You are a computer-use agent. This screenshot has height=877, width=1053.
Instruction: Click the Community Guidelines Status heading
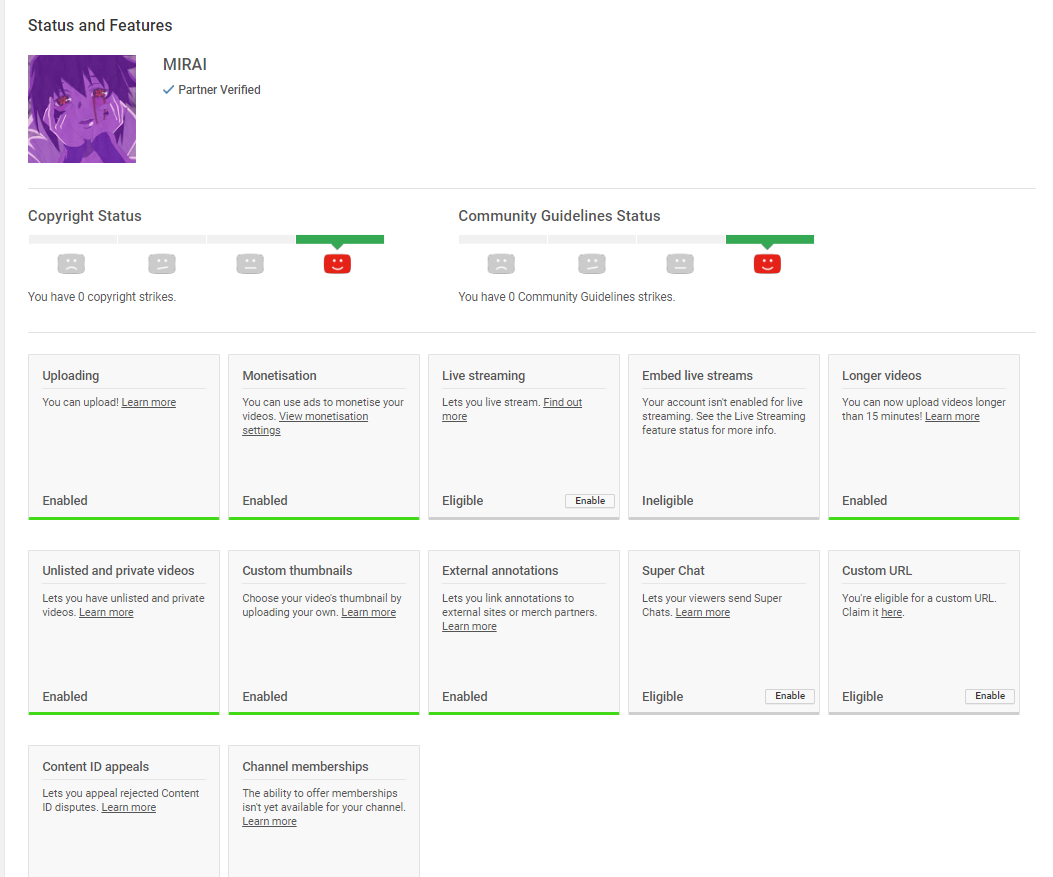coord(559,216)
